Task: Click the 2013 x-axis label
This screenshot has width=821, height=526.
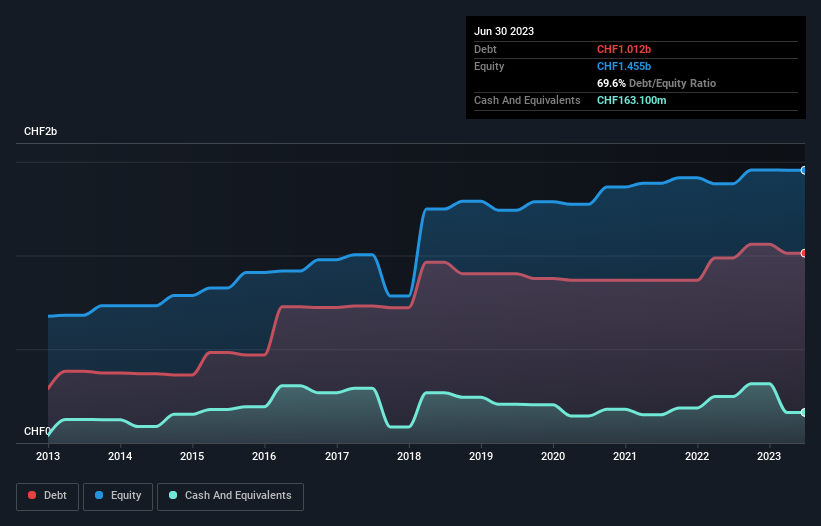Action: pos(48,456)
